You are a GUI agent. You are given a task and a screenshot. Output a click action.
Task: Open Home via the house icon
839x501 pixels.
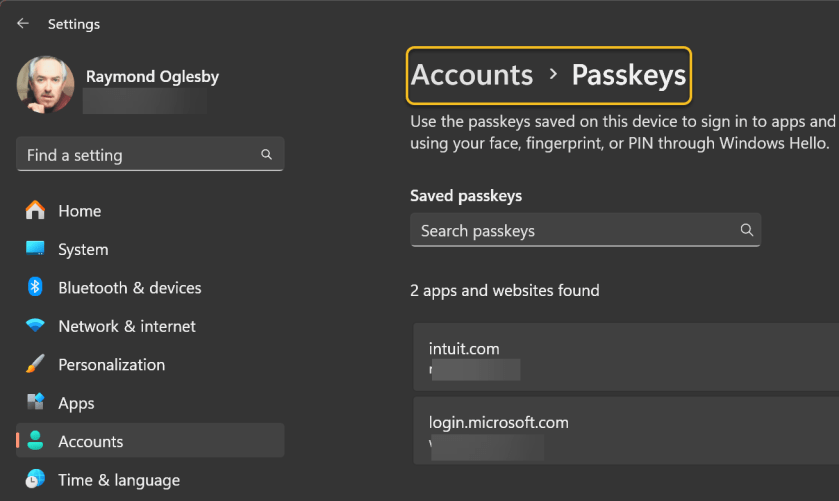pyautogui.click(x=35, y=211)
